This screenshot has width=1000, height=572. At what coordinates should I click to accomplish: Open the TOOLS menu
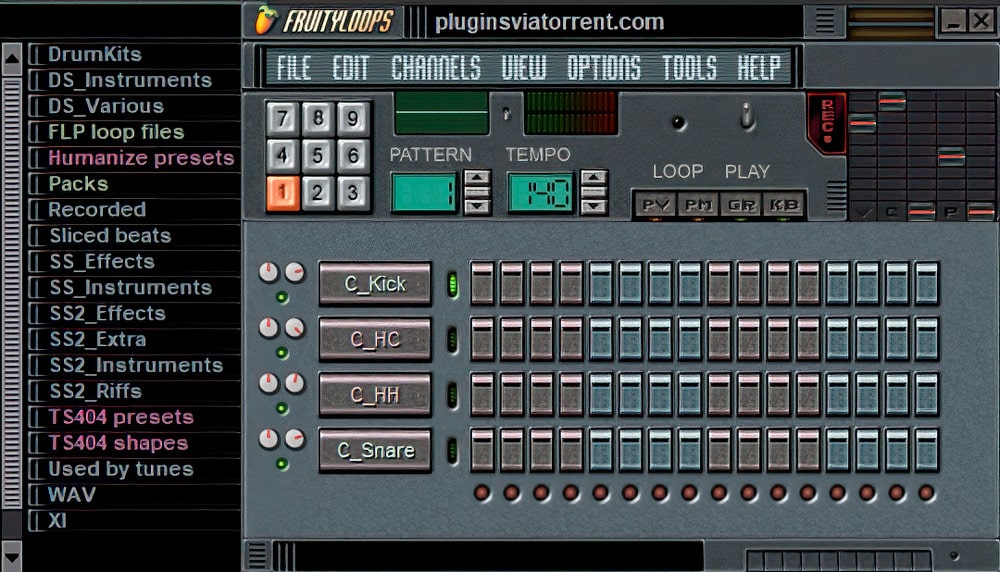click(689, 68)
